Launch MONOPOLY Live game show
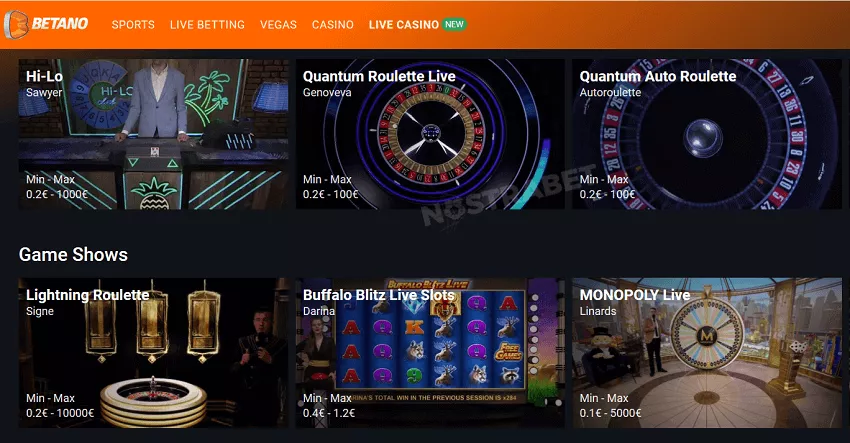Viewport: 850px width, 443px height. tap(707, 353)
